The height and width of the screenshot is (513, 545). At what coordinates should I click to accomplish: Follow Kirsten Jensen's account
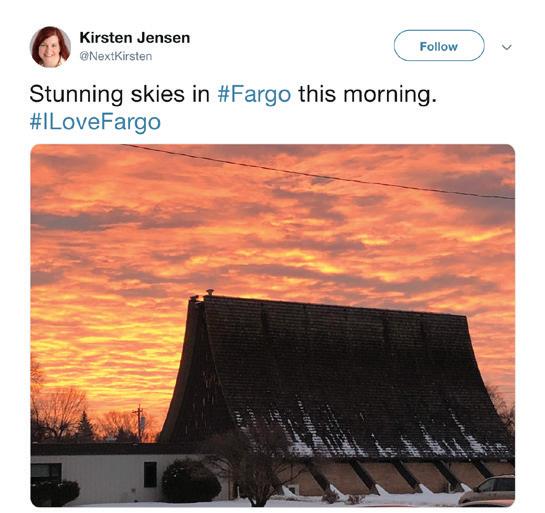point(439,46)
